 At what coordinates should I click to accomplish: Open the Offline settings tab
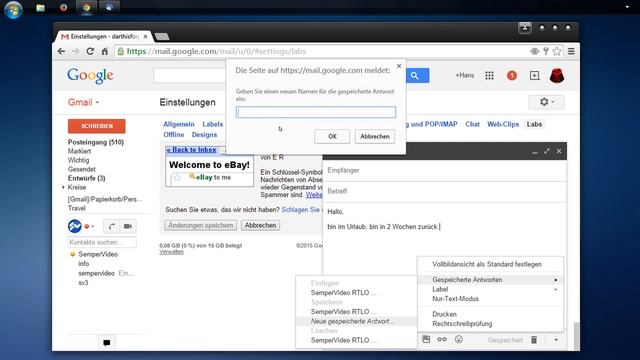coord(173,135)
